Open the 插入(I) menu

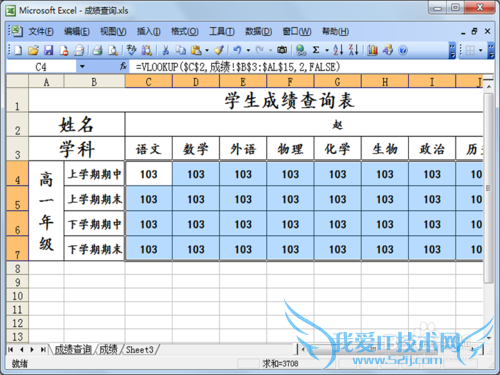pos(149,31)
